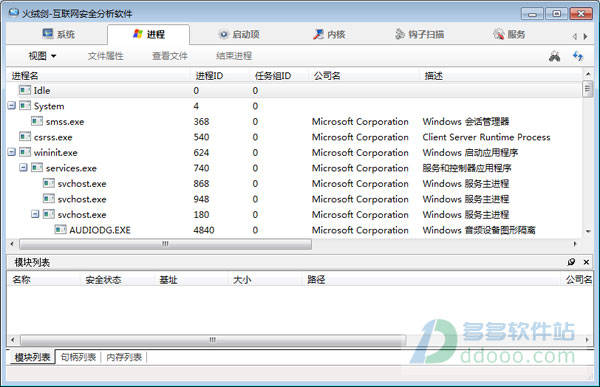Viewport: 600px width, 387px height.
Task: Click the module list horizontal scrollbar thumb
Action: coord(213,340)
